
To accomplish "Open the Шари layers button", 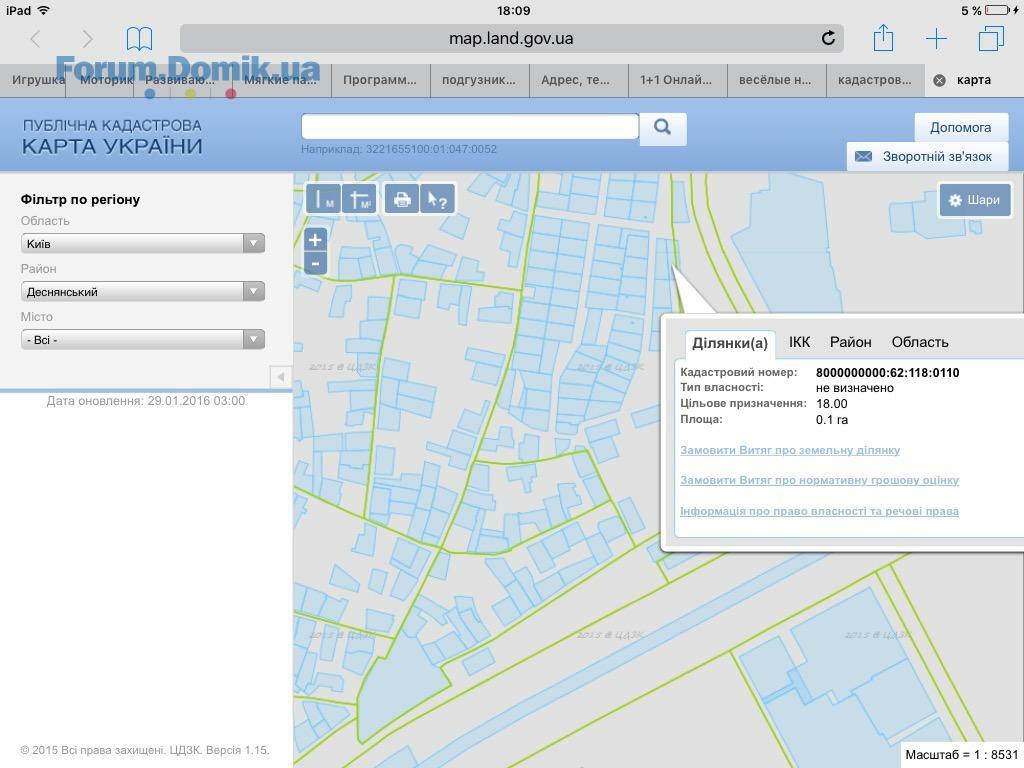I will tap(975, 200).
